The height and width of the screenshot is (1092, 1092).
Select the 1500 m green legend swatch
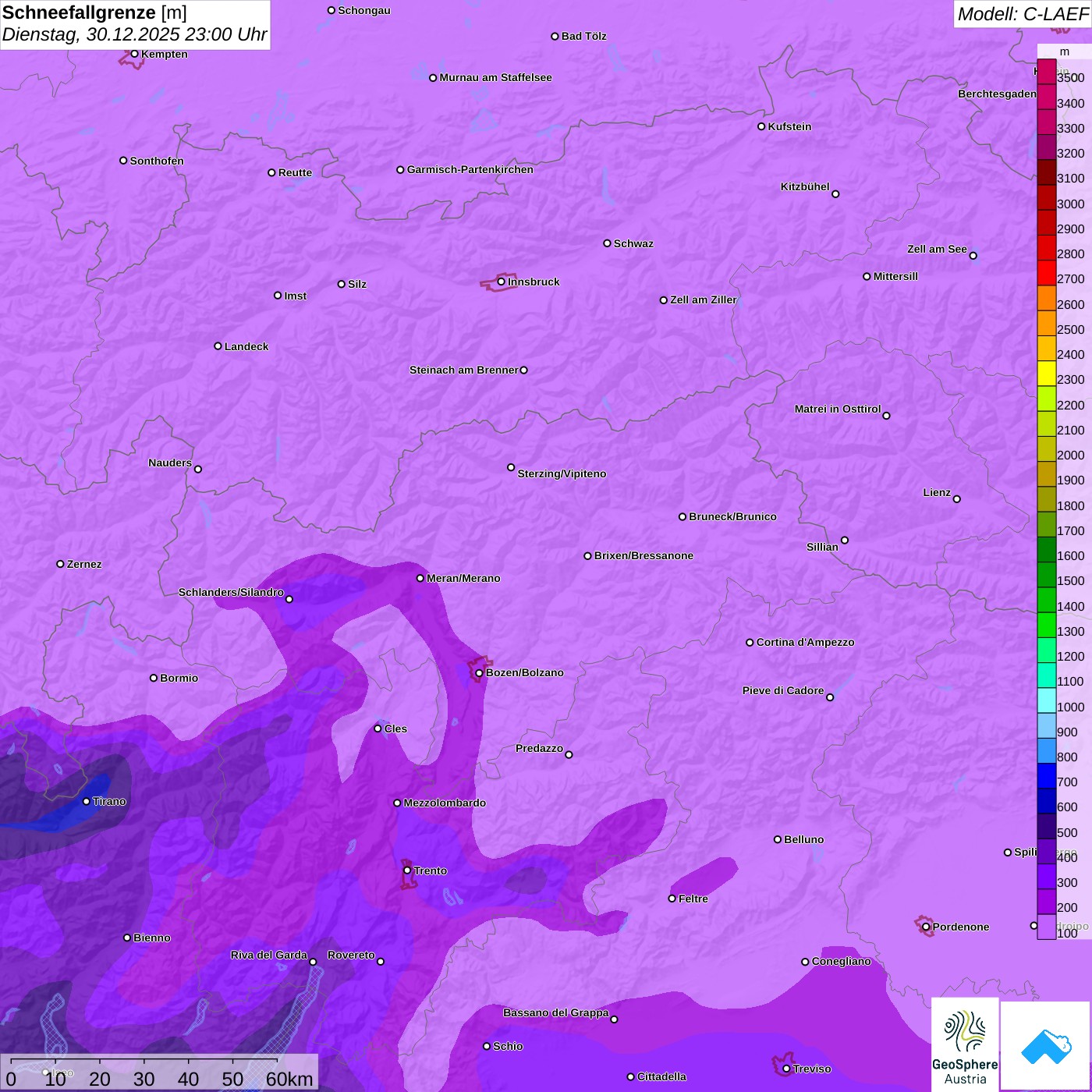pos(1047,575)
